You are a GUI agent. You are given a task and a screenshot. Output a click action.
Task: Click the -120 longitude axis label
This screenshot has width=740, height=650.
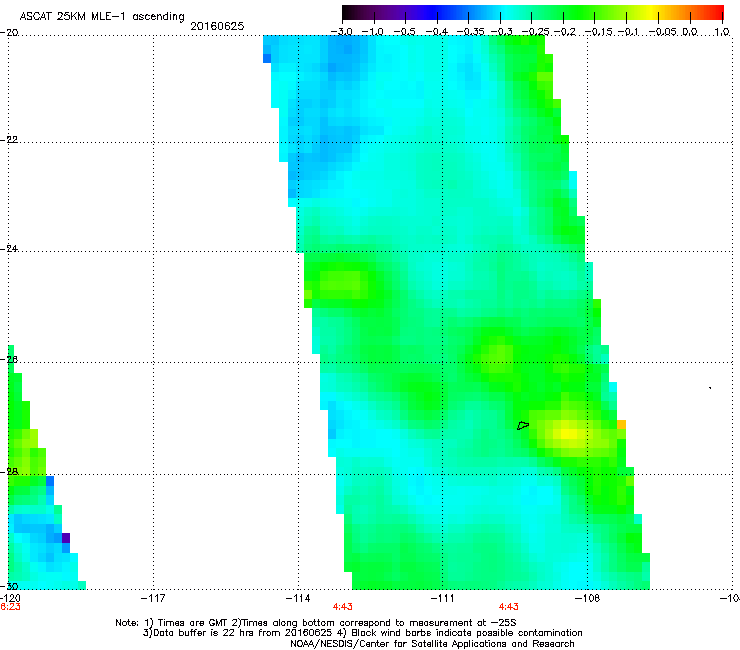[10, 598]
